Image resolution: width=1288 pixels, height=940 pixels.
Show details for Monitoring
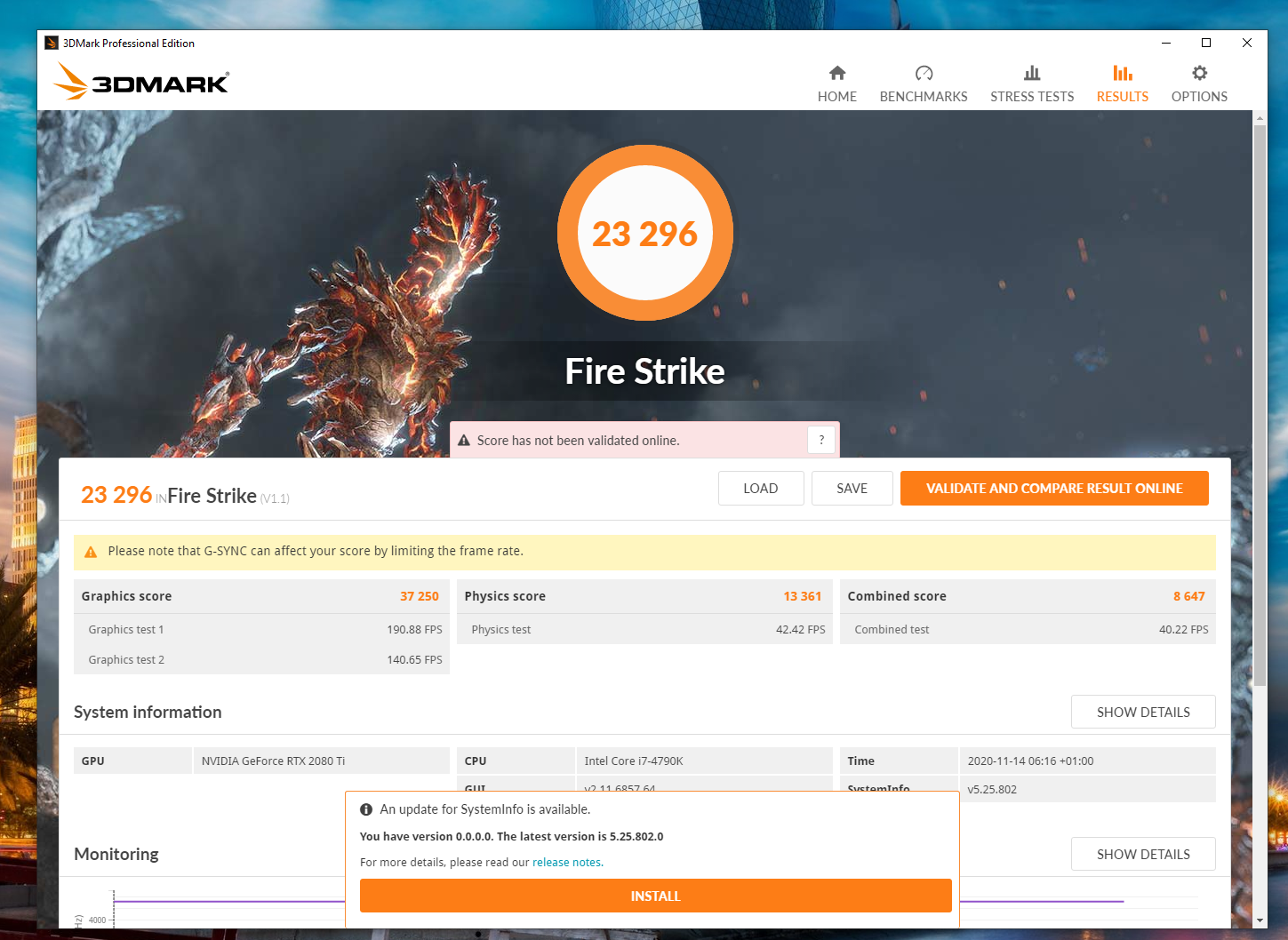(1143, 855)
